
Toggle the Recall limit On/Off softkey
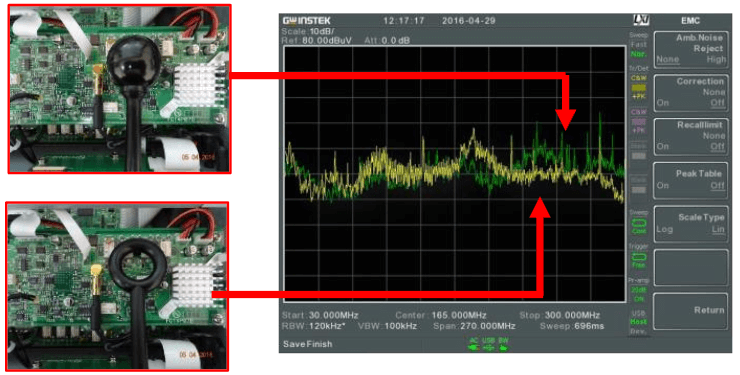pos(690,136)
